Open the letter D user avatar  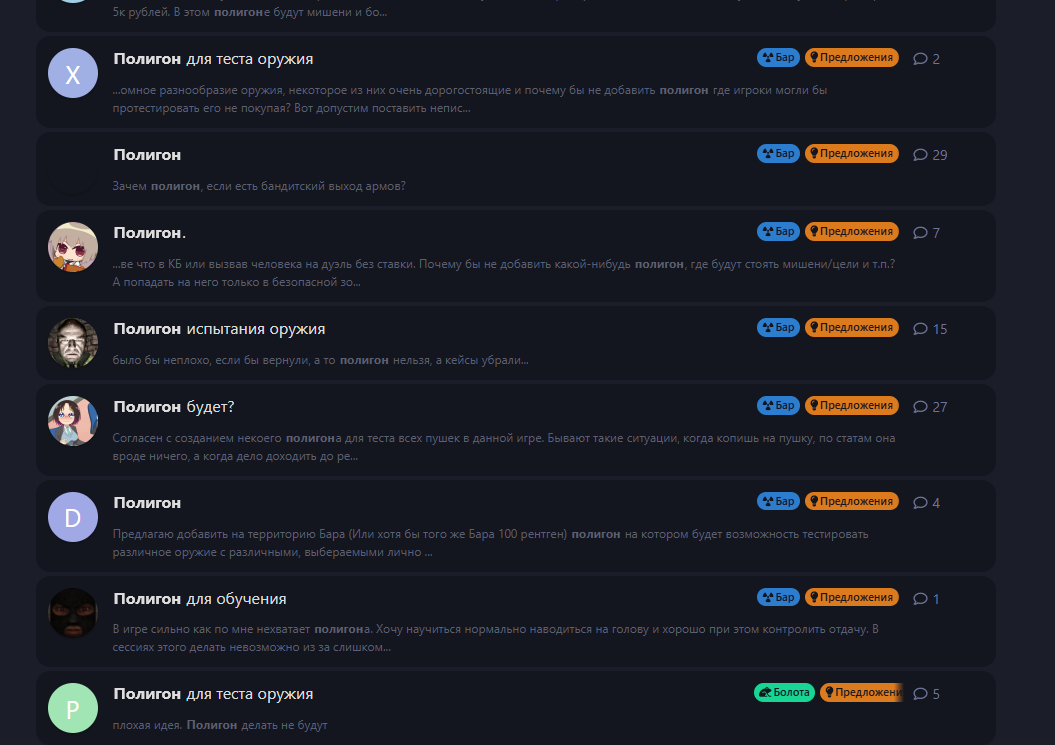click(x=73, y=517)
